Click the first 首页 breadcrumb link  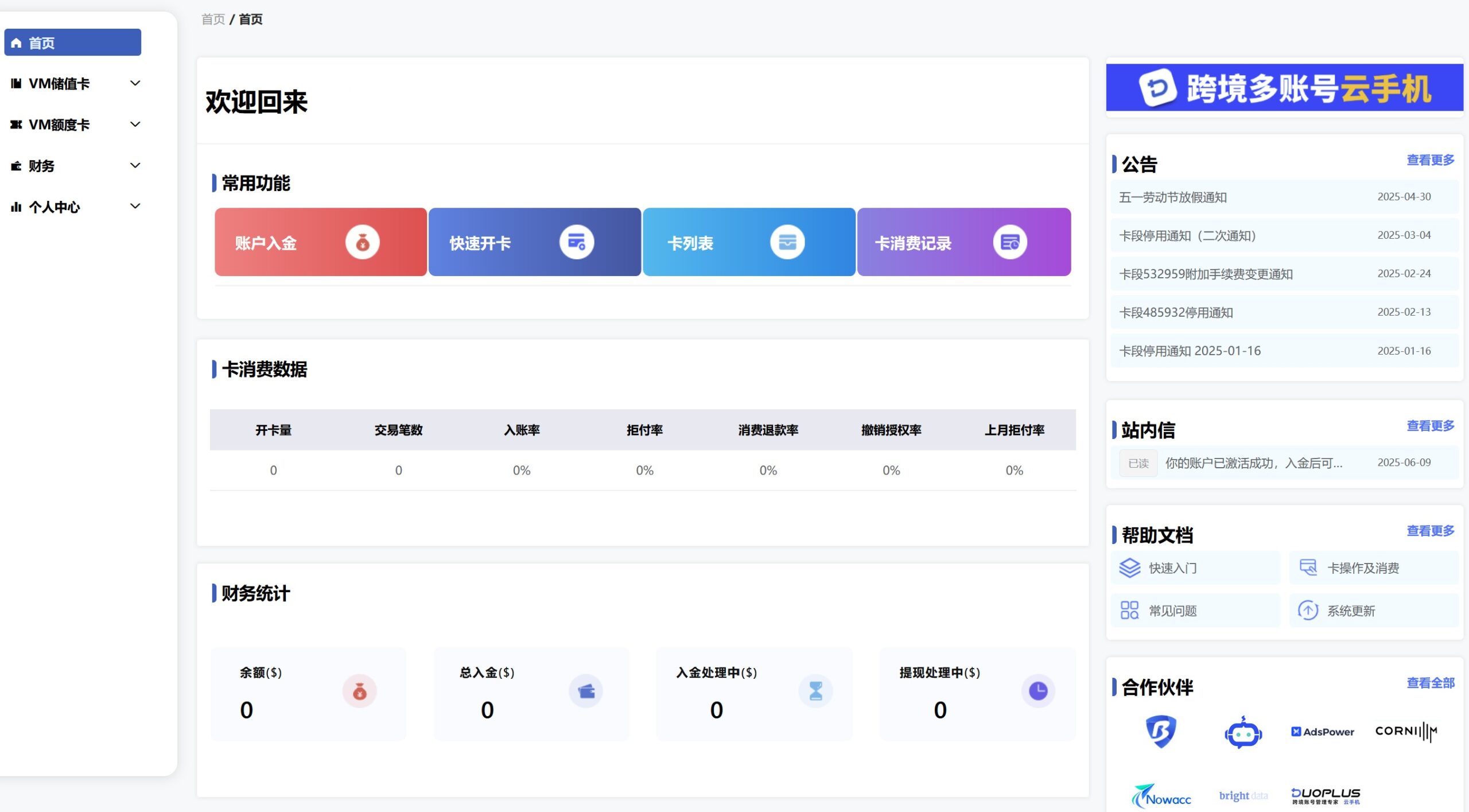213,20
